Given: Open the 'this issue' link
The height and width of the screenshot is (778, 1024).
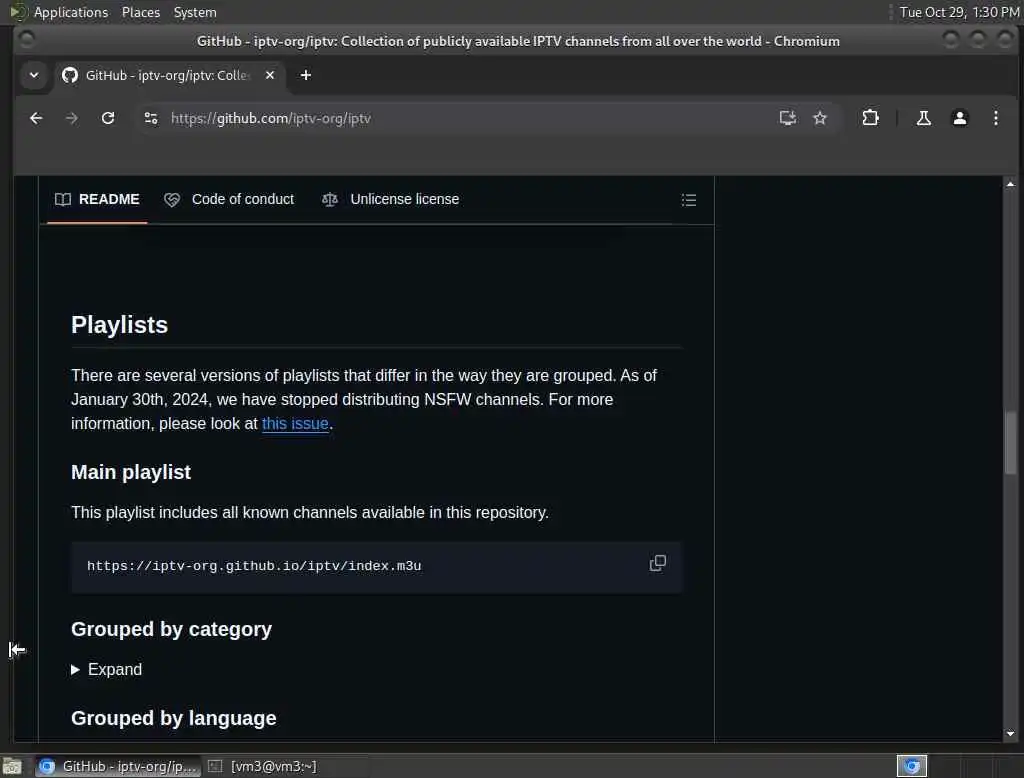Looking at the screenshot, I should pos(295,423).
